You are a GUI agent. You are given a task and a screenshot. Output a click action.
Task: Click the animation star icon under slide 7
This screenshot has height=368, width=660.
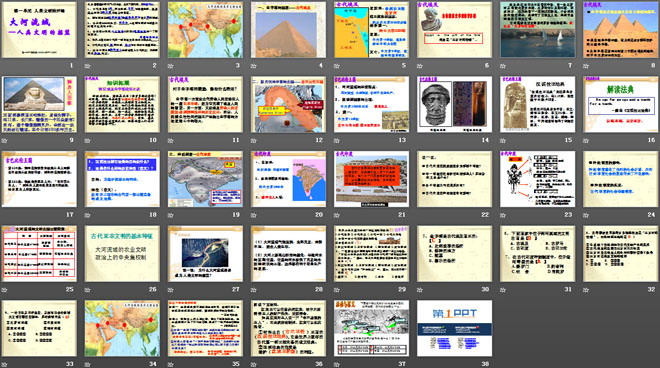(x=503, y=66)
